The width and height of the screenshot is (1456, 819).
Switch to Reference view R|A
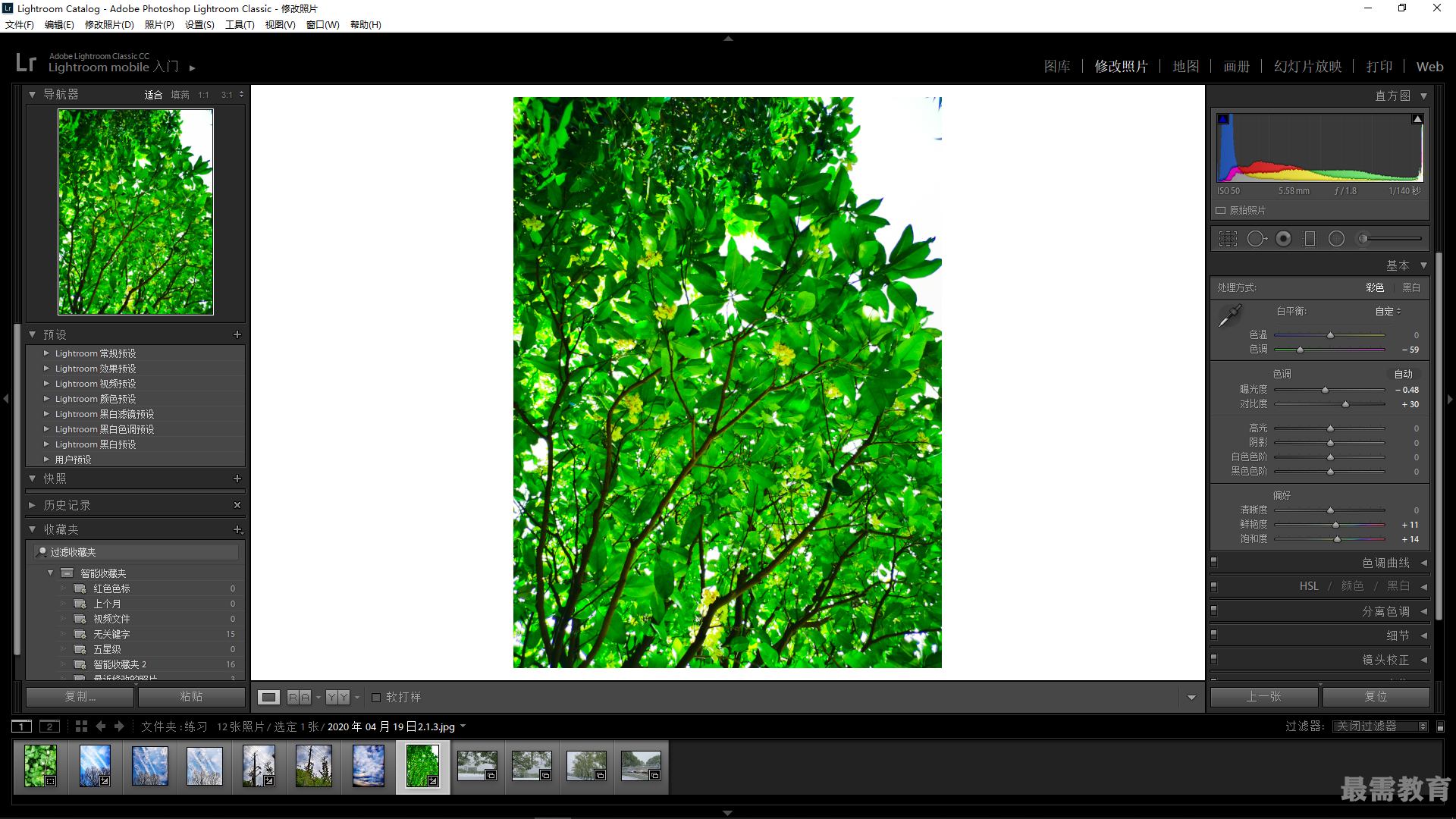coord(299,697)
